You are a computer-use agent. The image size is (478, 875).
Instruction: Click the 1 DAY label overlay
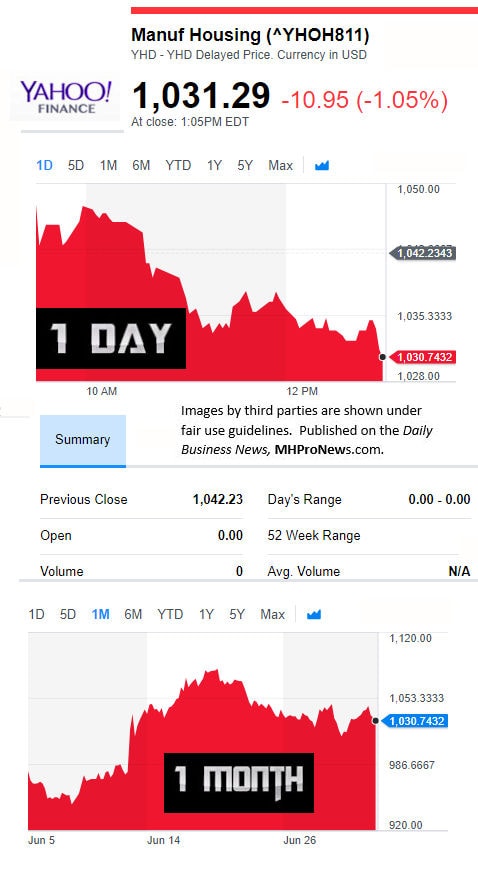pyautogui.click(x=111, y=338)
